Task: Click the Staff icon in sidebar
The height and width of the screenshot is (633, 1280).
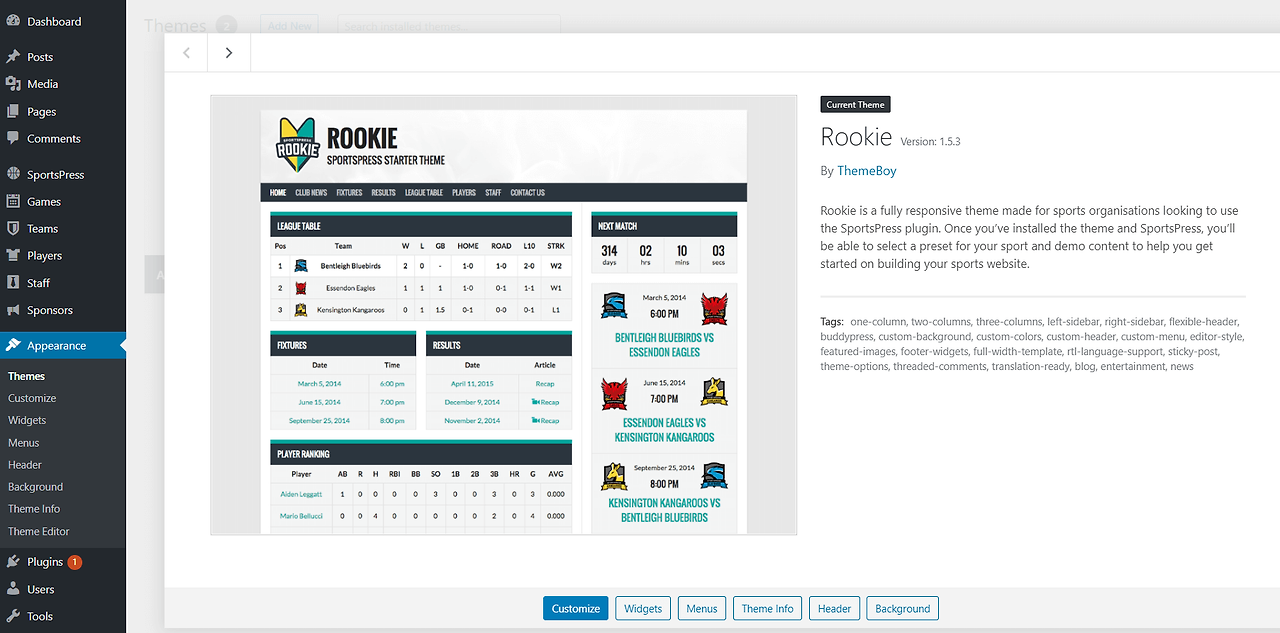Action: [x=13, y=283]
